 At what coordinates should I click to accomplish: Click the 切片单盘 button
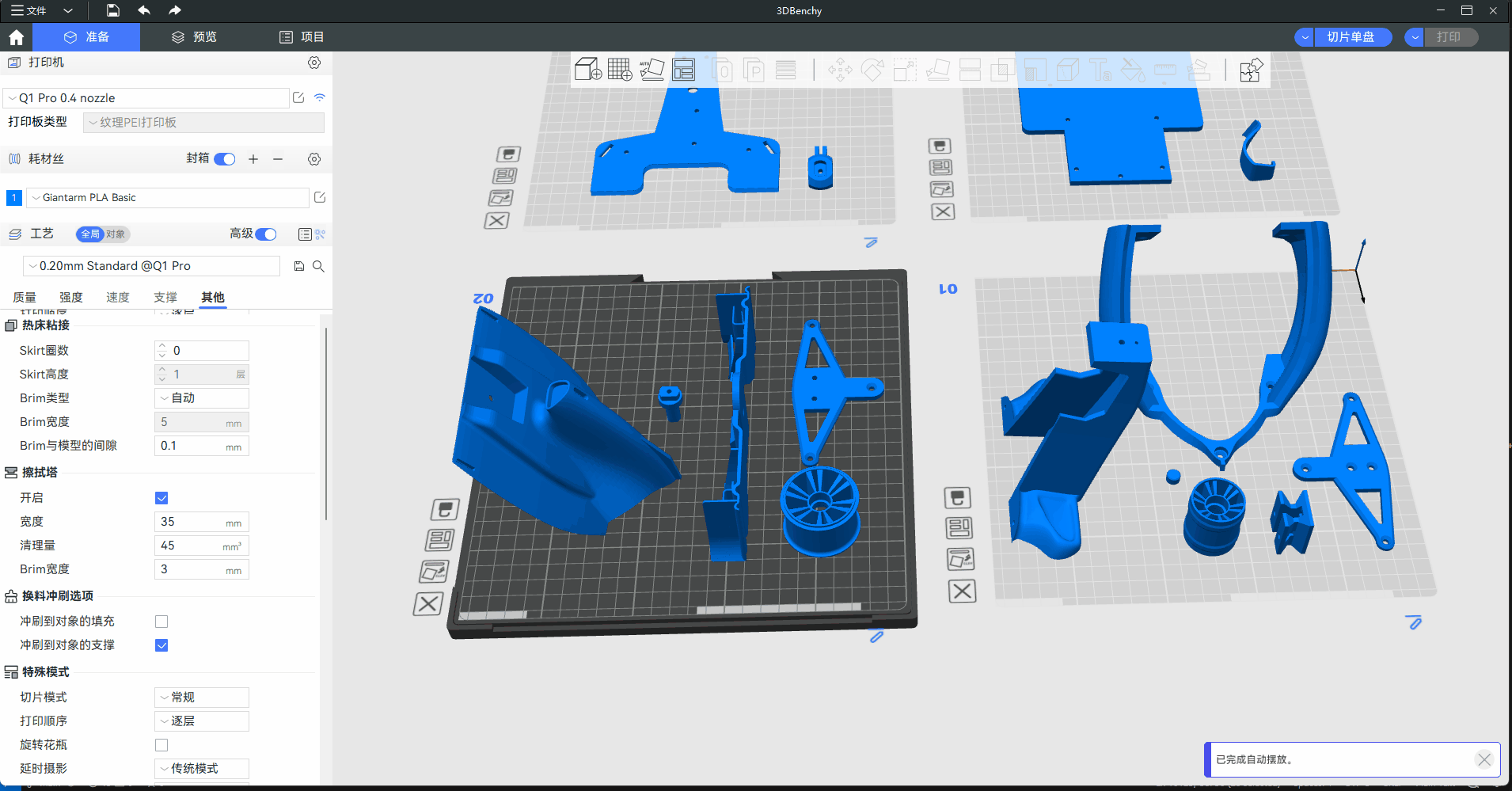[1351, 37]
